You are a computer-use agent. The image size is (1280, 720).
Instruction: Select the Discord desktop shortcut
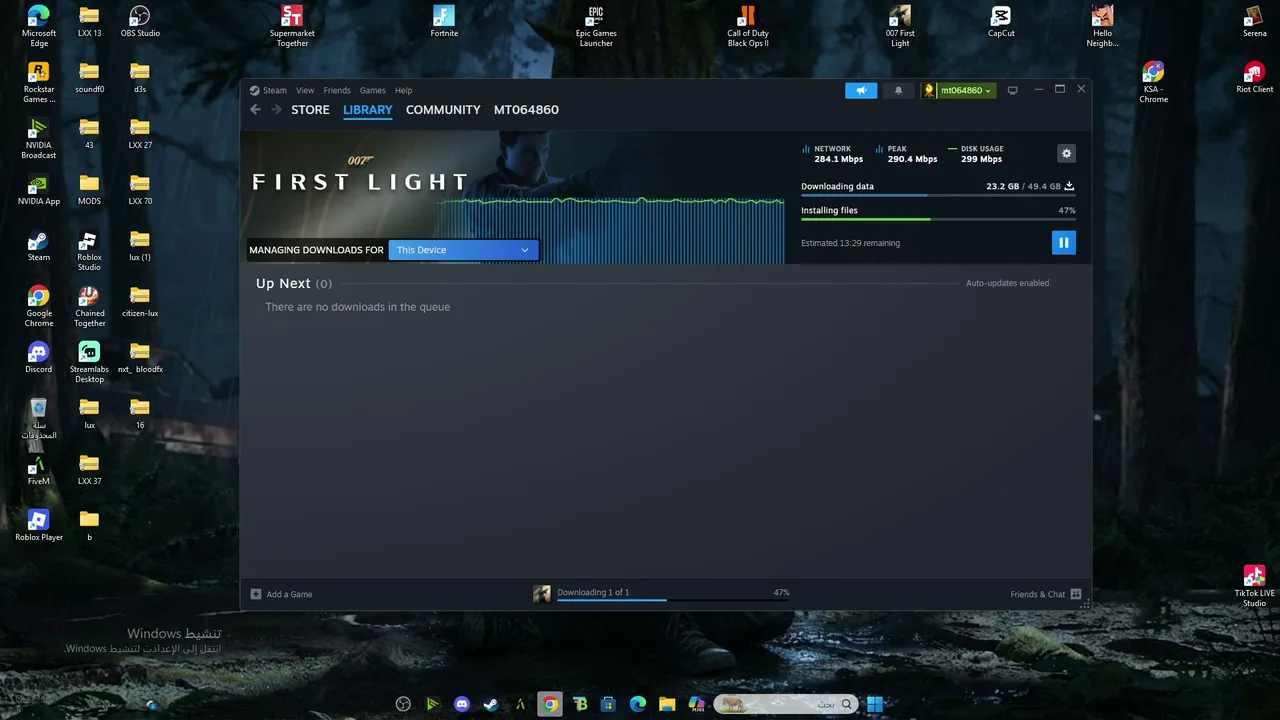[x=38, y=357]
